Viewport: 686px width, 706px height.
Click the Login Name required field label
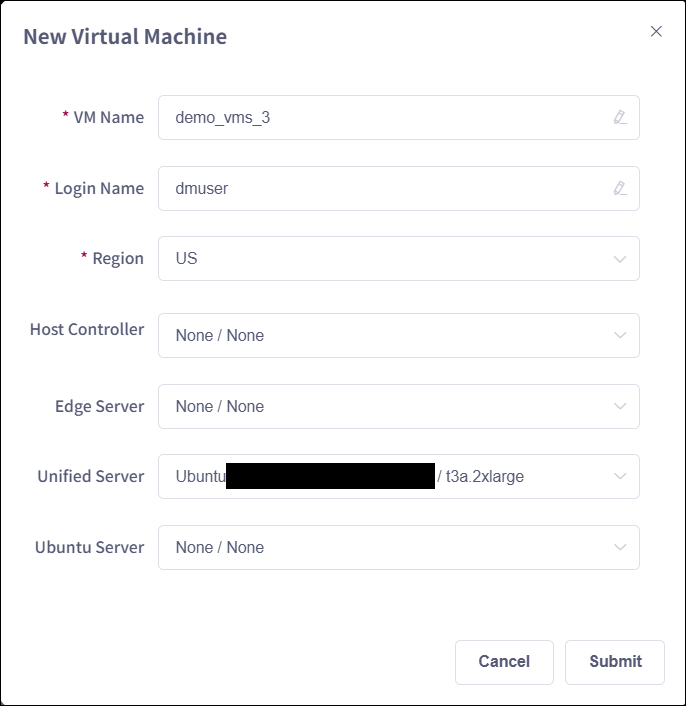(99, 188)
